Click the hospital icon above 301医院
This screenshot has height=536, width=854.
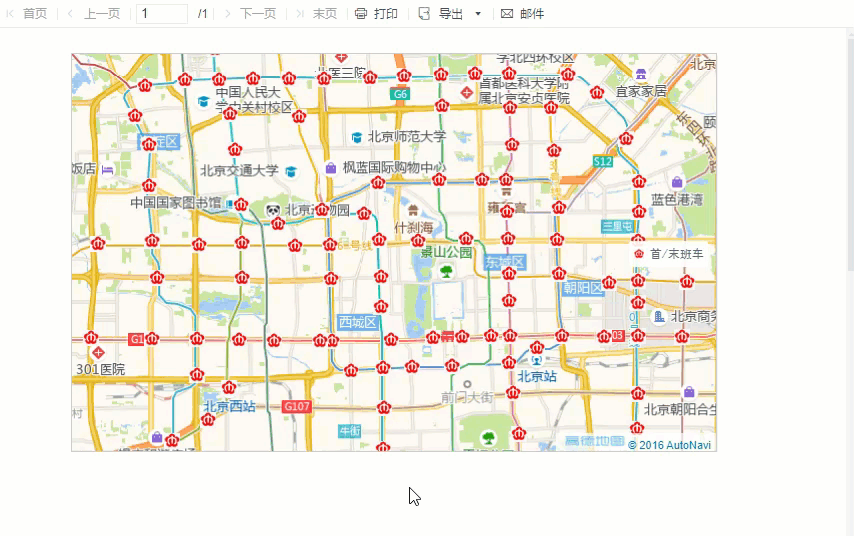[99, 352]
